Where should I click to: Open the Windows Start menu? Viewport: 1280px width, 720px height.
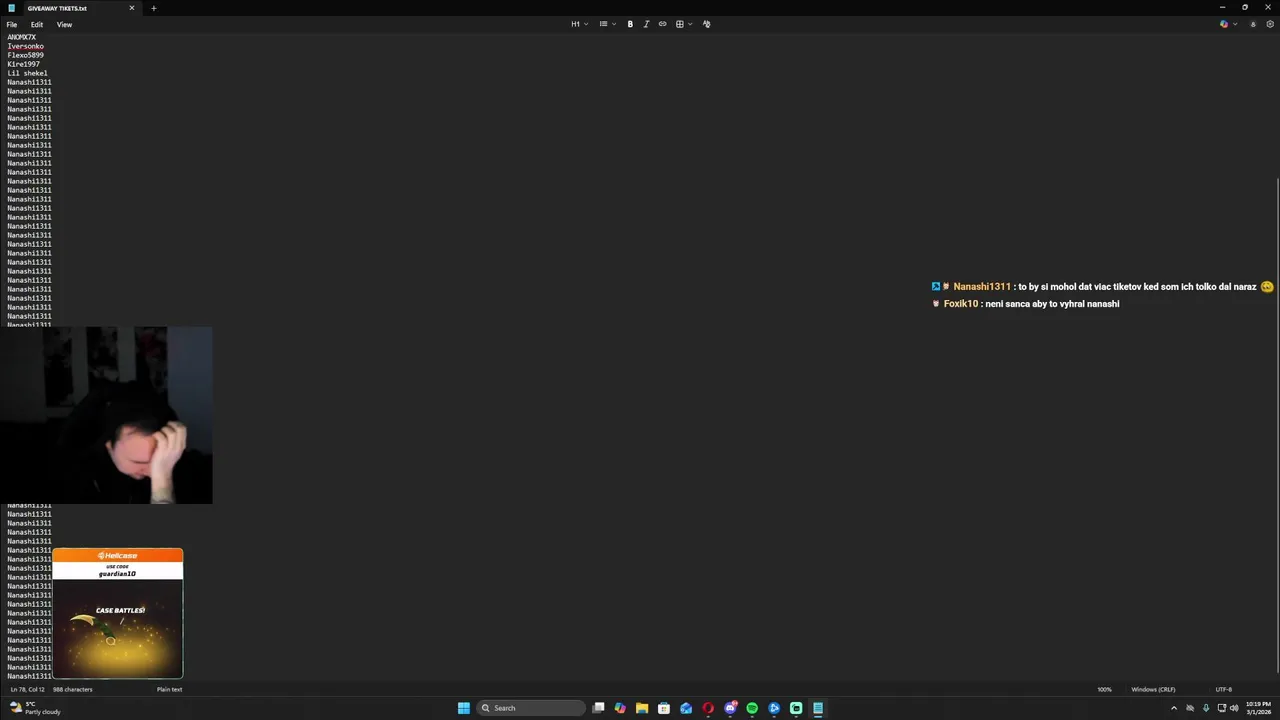pos(464,708)
